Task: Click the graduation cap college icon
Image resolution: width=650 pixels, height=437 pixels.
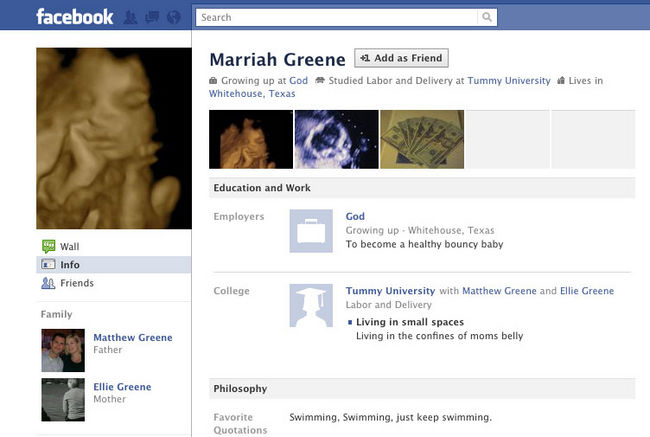Action: point(311,306)
